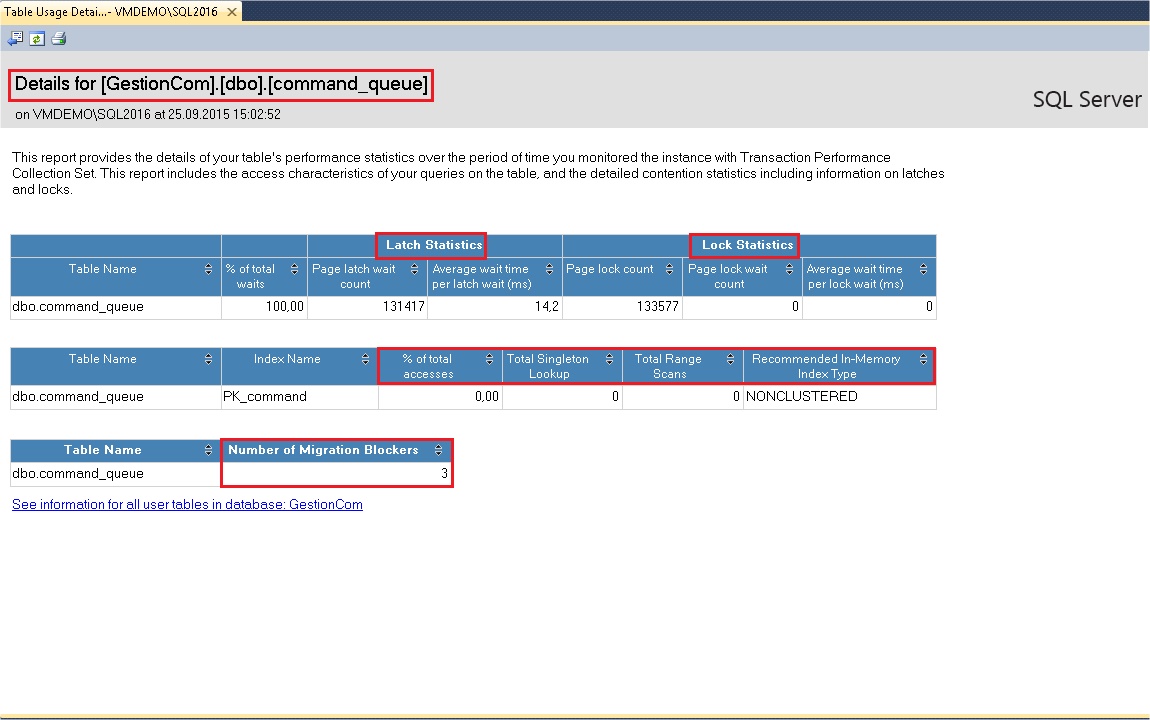Viewport: 1150px width, 720px height.
Task: Open link to all GestionCom user tables
Action: pos(187,505)
